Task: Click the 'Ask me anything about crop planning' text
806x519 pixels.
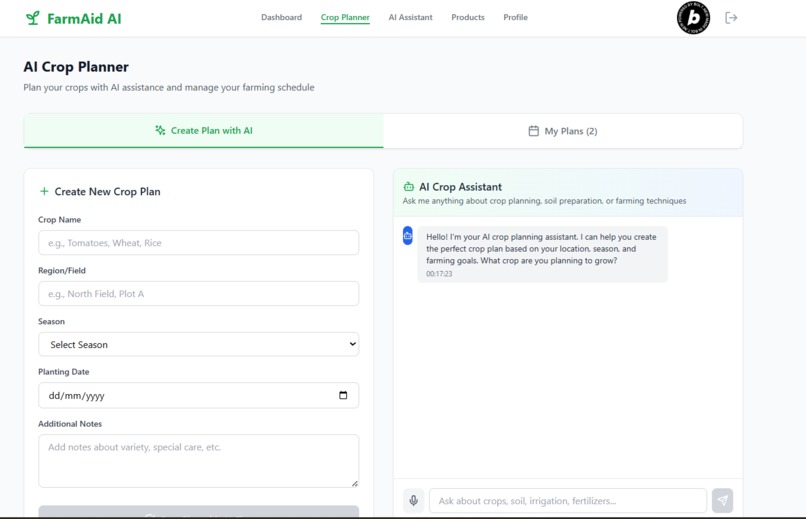Action: tap(544, 201)
